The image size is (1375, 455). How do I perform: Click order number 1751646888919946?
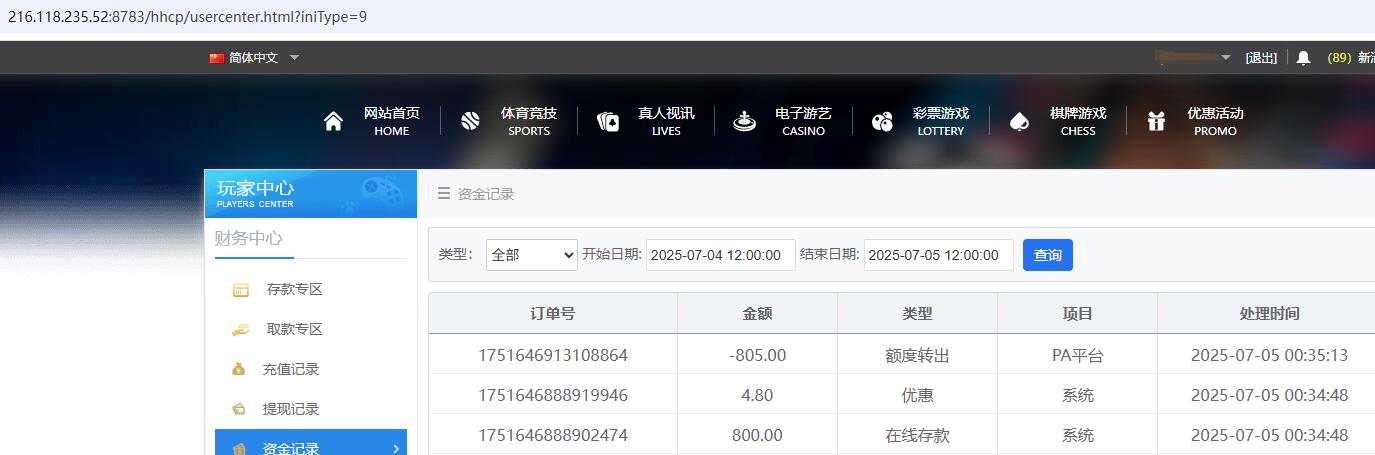click(x=553, y=395)
